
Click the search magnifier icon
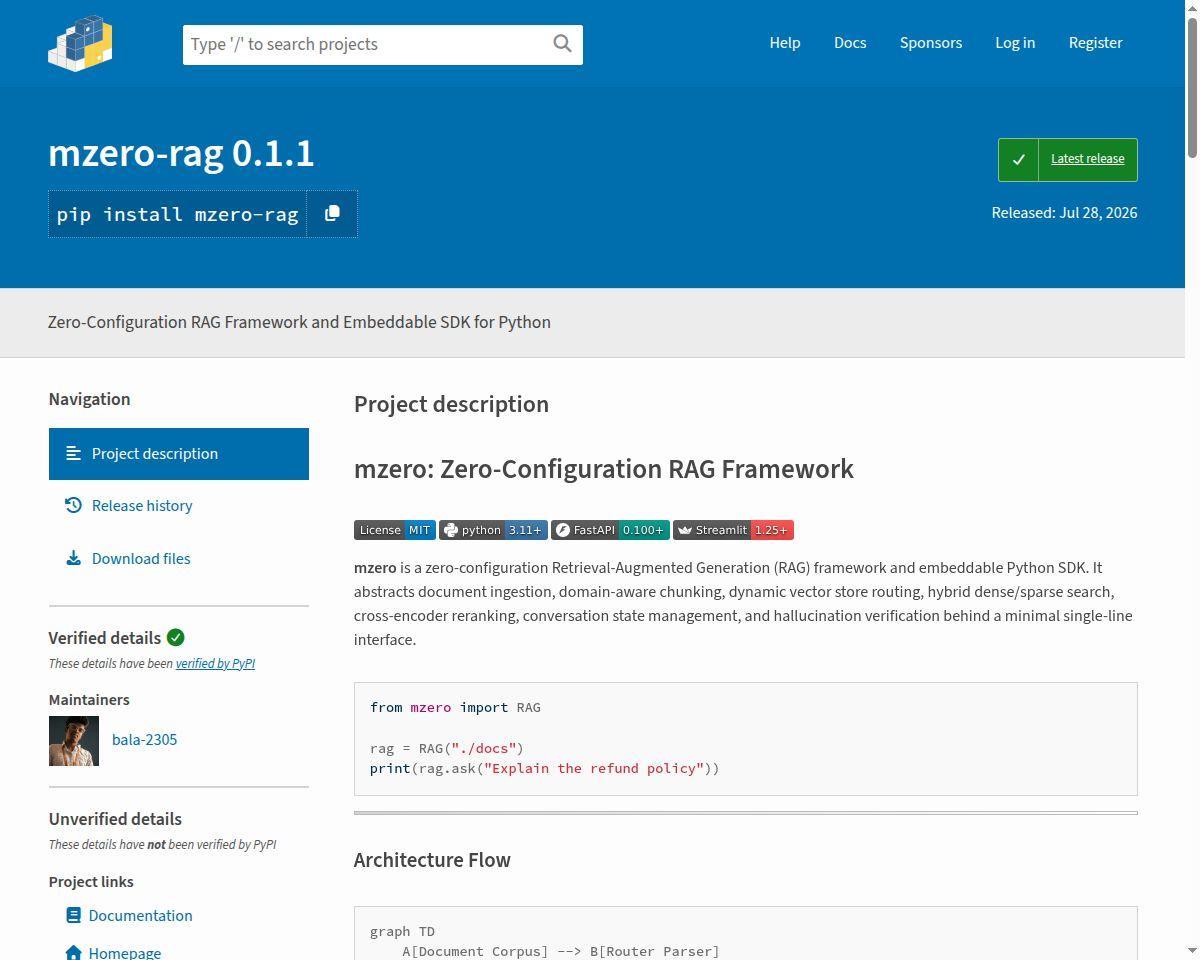pyautogui.click(x=562, y=43)
